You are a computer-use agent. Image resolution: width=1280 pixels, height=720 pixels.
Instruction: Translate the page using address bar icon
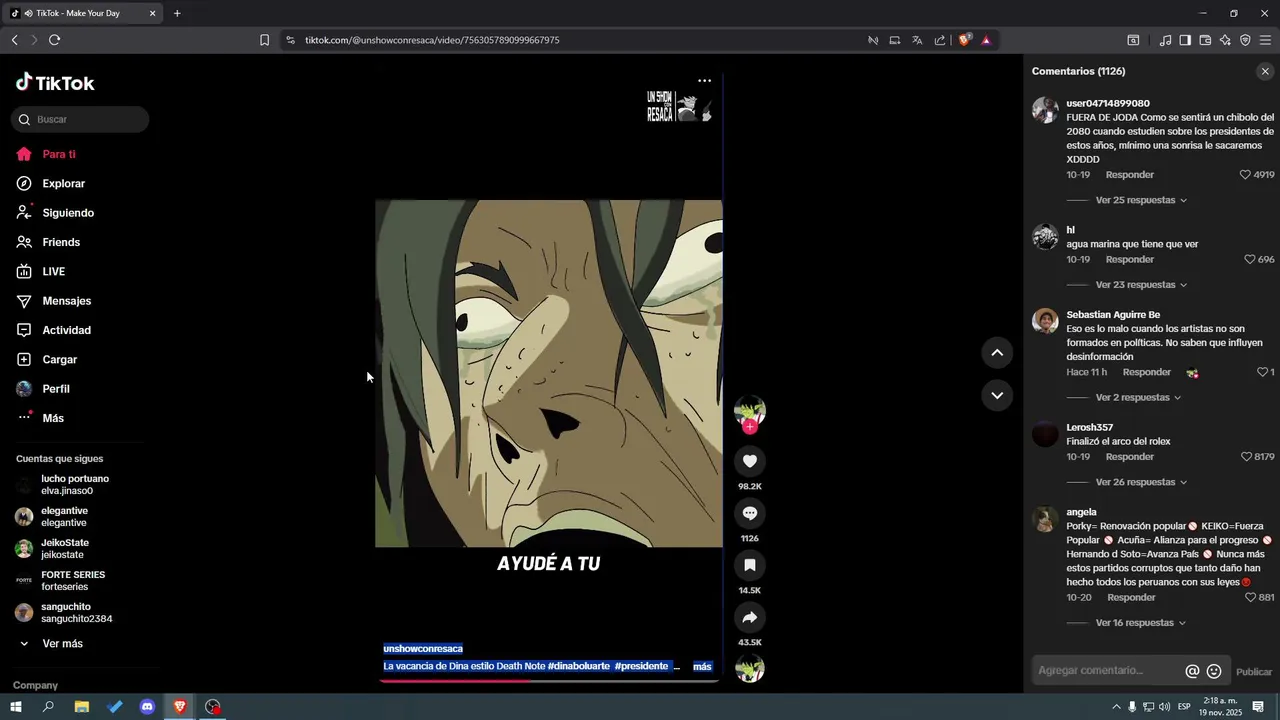tap(917, 40)
